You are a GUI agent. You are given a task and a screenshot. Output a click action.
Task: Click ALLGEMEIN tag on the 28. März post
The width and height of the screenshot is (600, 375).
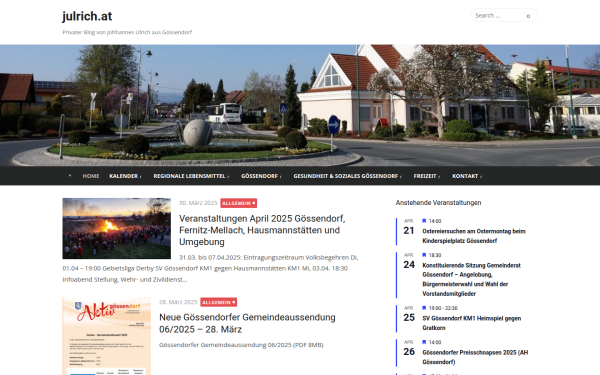(218, 302)
